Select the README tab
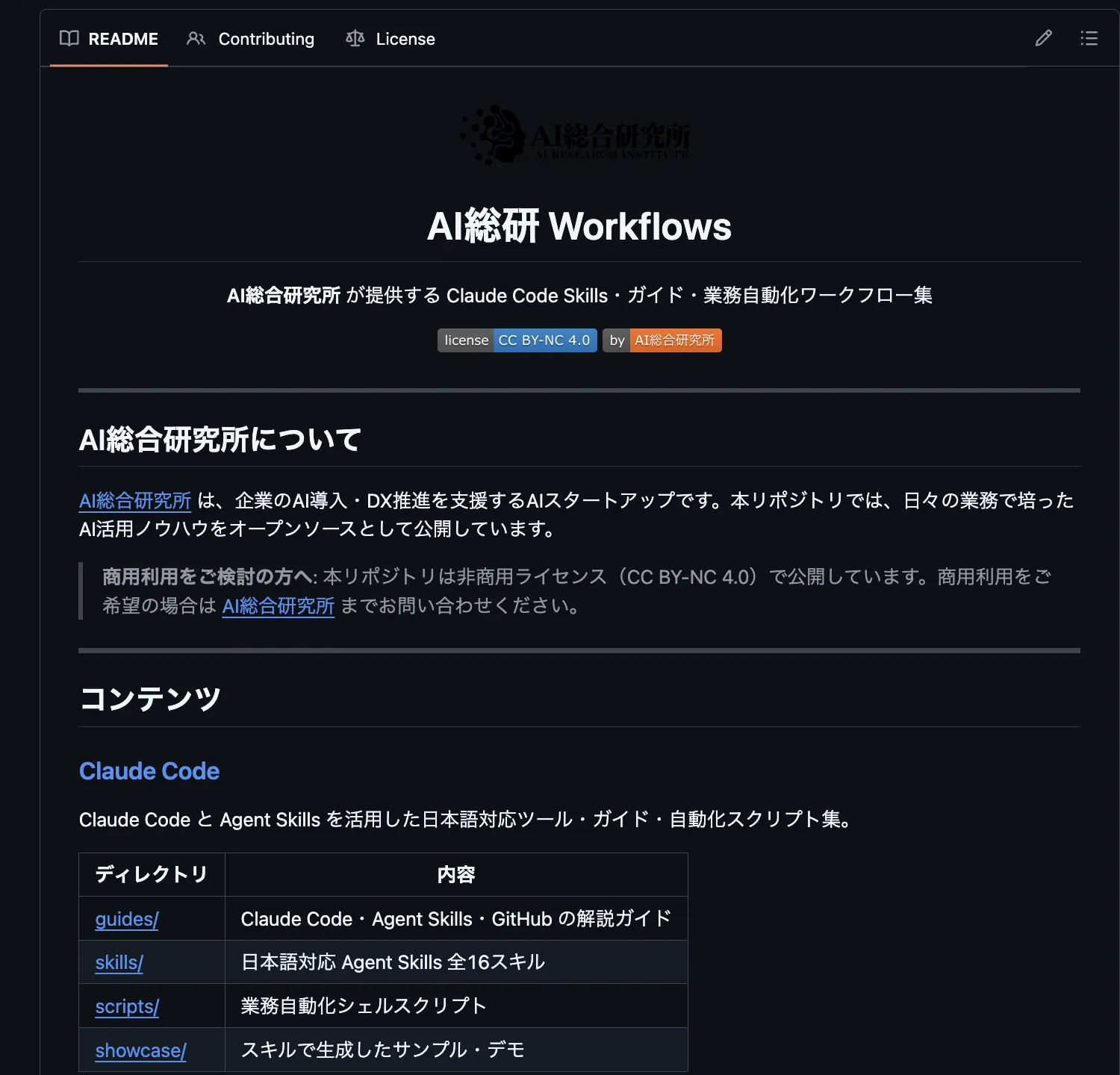1120x1075 pixels. pyautogui.click(x=123, y=38)
